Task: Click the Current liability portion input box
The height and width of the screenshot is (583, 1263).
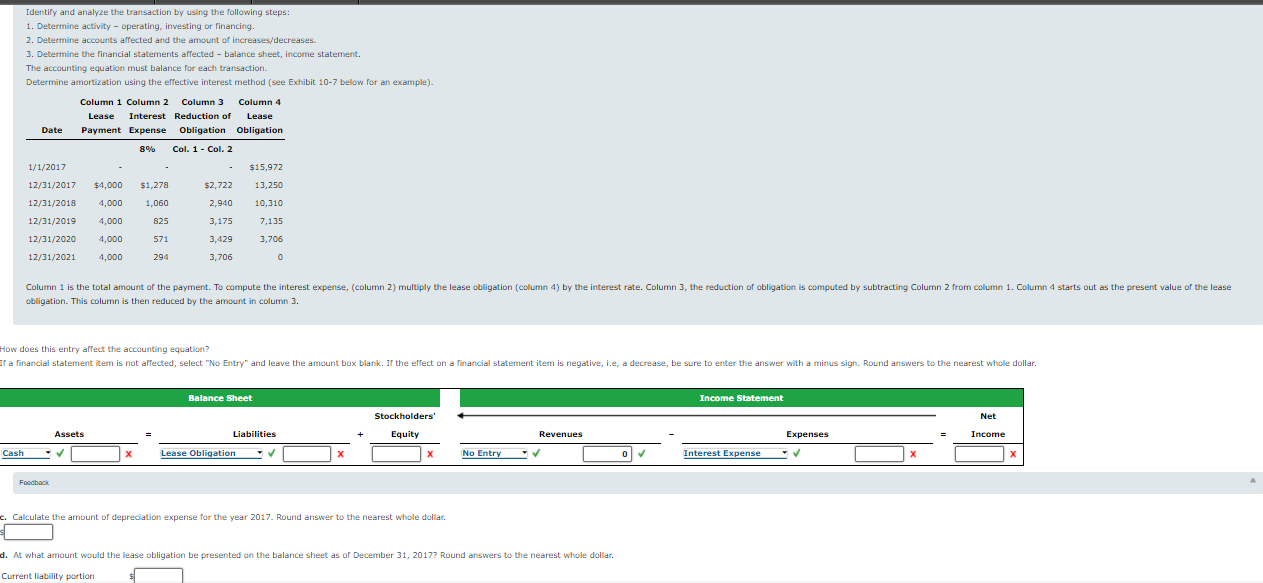Action: pyautogui.click(x=157, y=575)
